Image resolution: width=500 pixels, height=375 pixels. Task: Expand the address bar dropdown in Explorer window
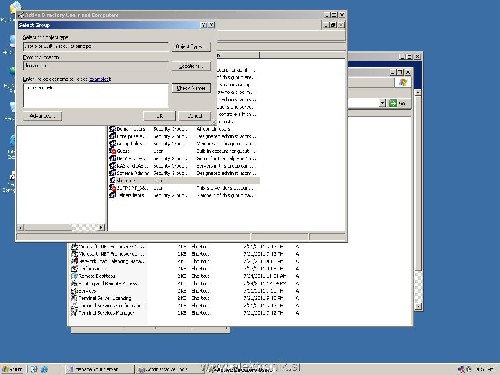coord(383,103)
